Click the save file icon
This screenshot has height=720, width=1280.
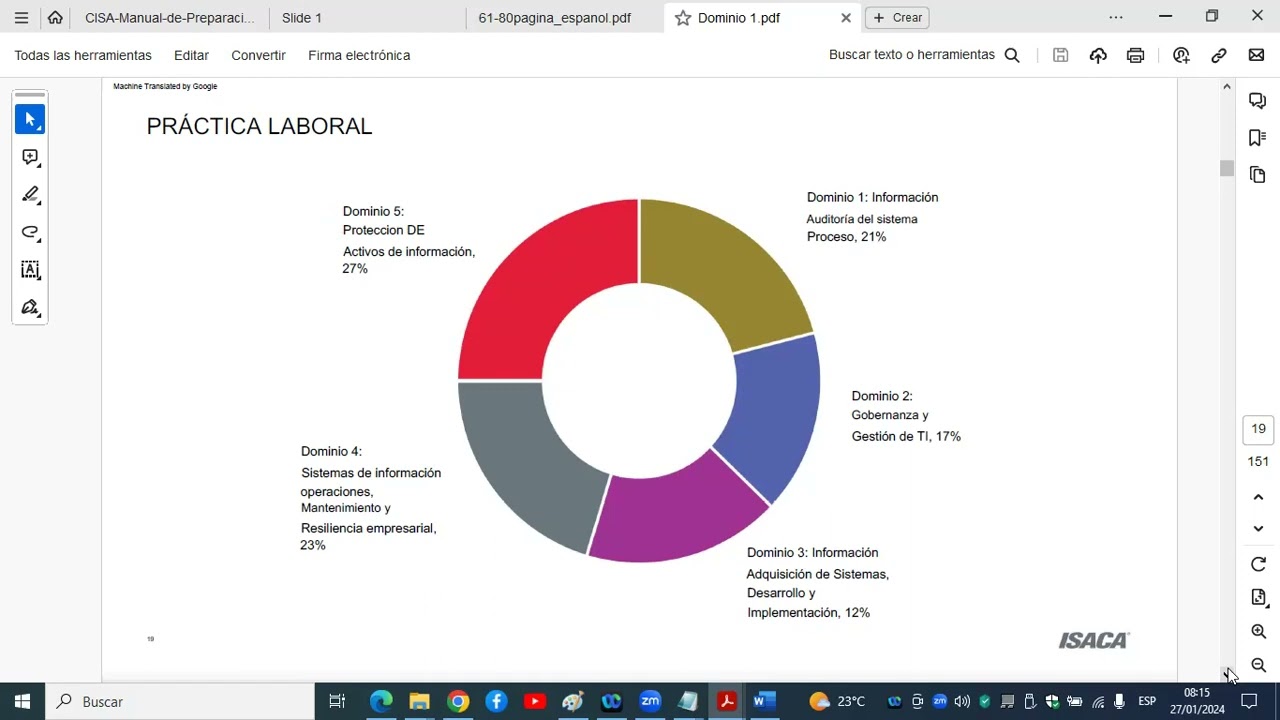coord(1061,55)
